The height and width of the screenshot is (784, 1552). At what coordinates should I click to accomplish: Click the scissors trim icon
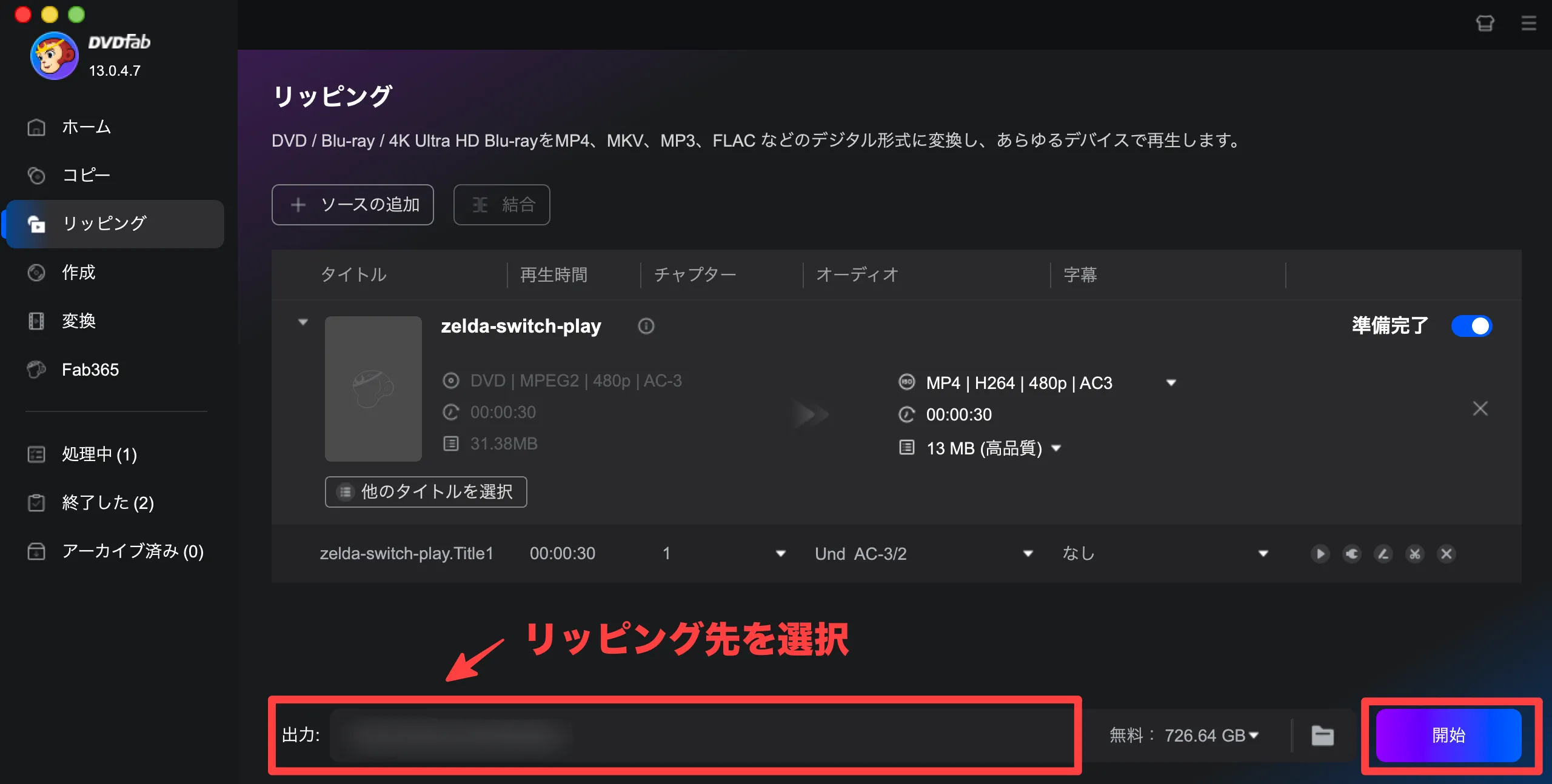(1414, 554)
